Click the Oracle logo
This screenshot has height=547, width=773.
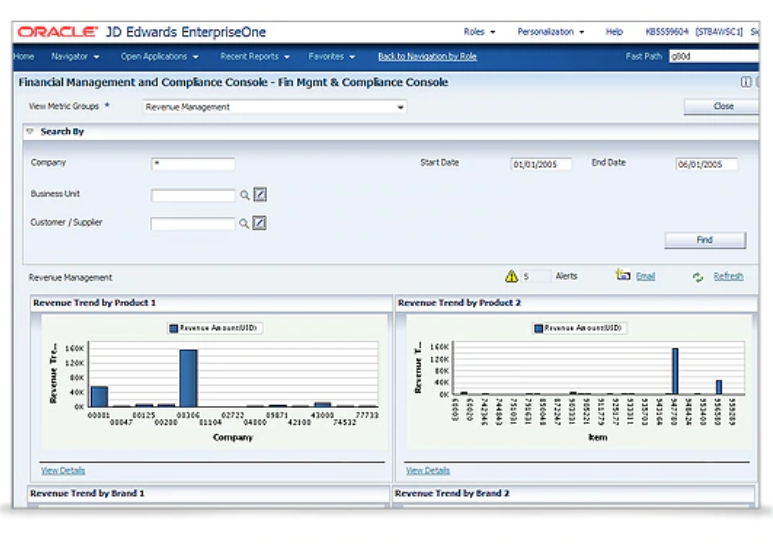[57, 32]
